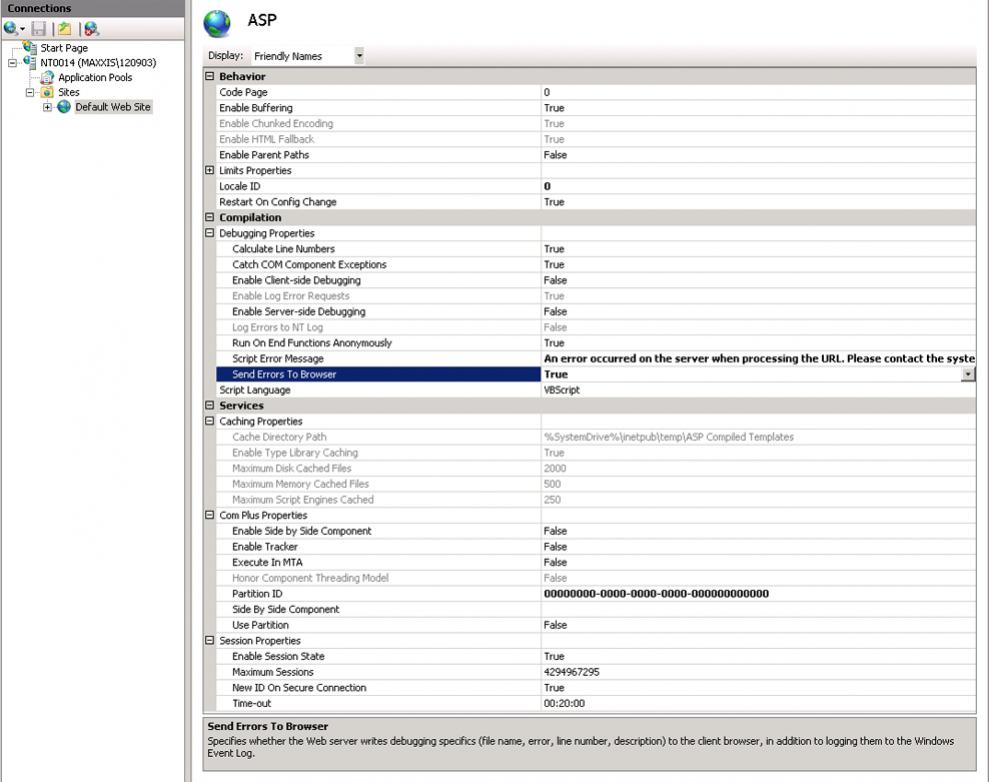This screenshot has width=989, height=782.
Task: Open the Display Friendly Names dropdown
Action: [359, 55]
